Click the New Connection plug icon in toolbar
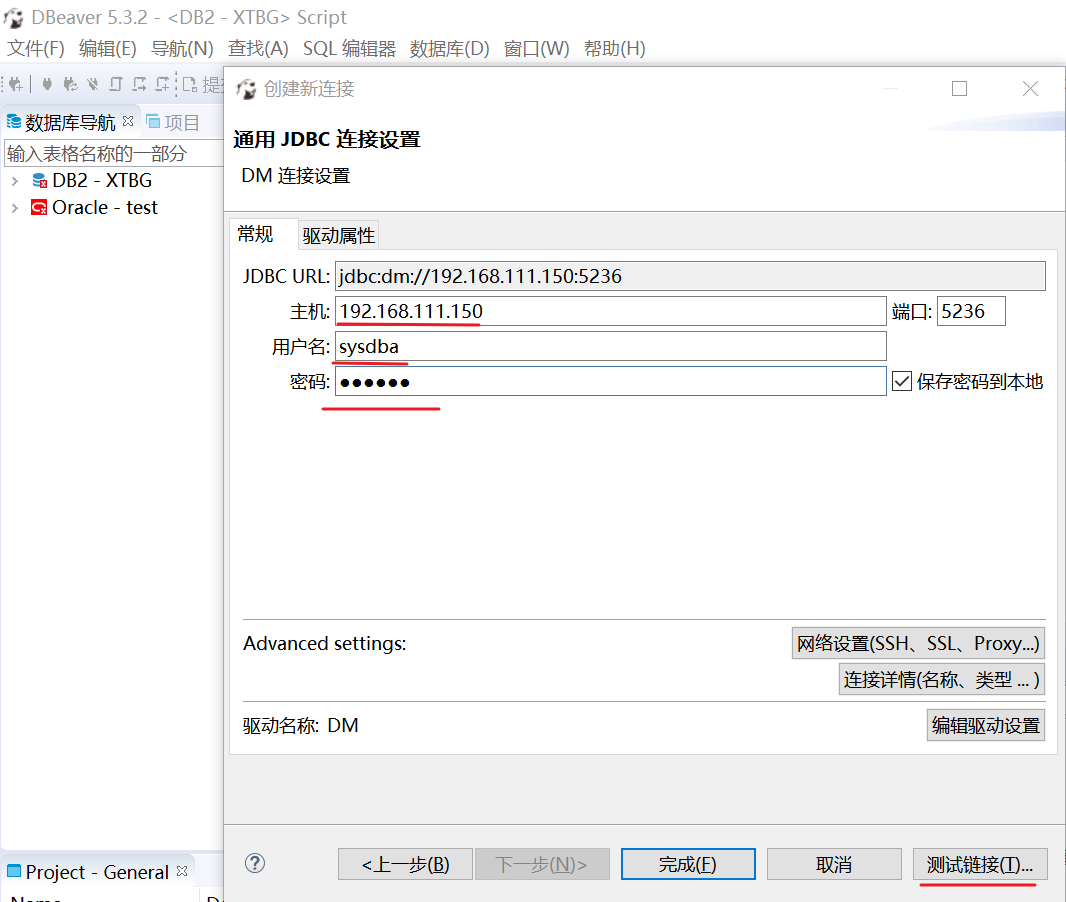The width and height of the screenshot is (1066, 902). coord(15,84)
